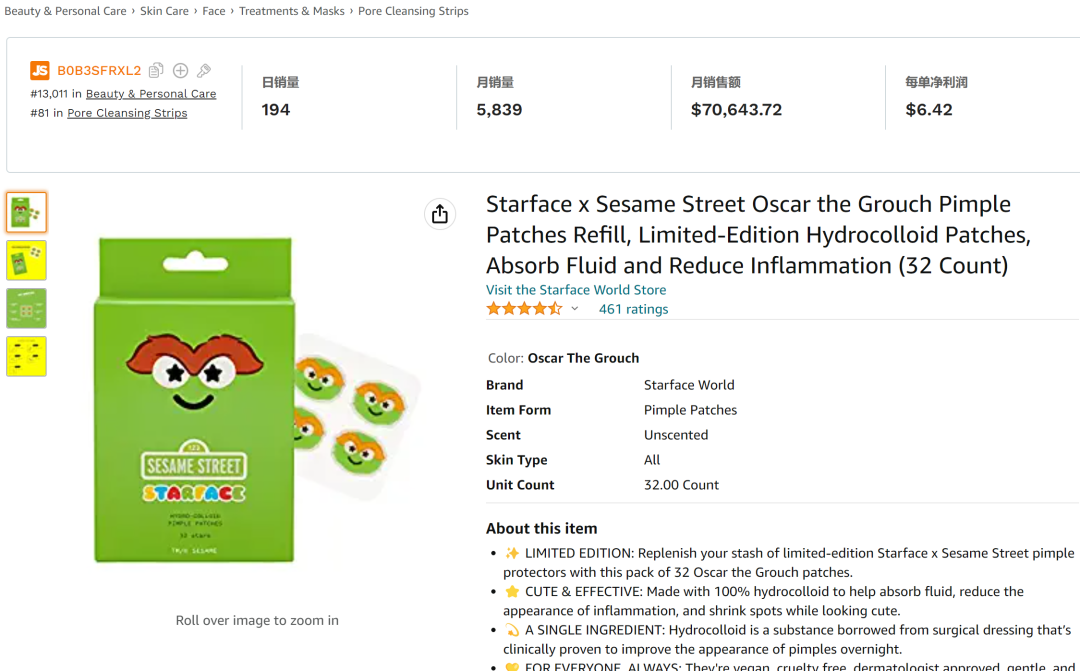This screenshot has width=1080, height=671.
Task: Go to Skin Care breadcrumb
Action: [164, 11]
